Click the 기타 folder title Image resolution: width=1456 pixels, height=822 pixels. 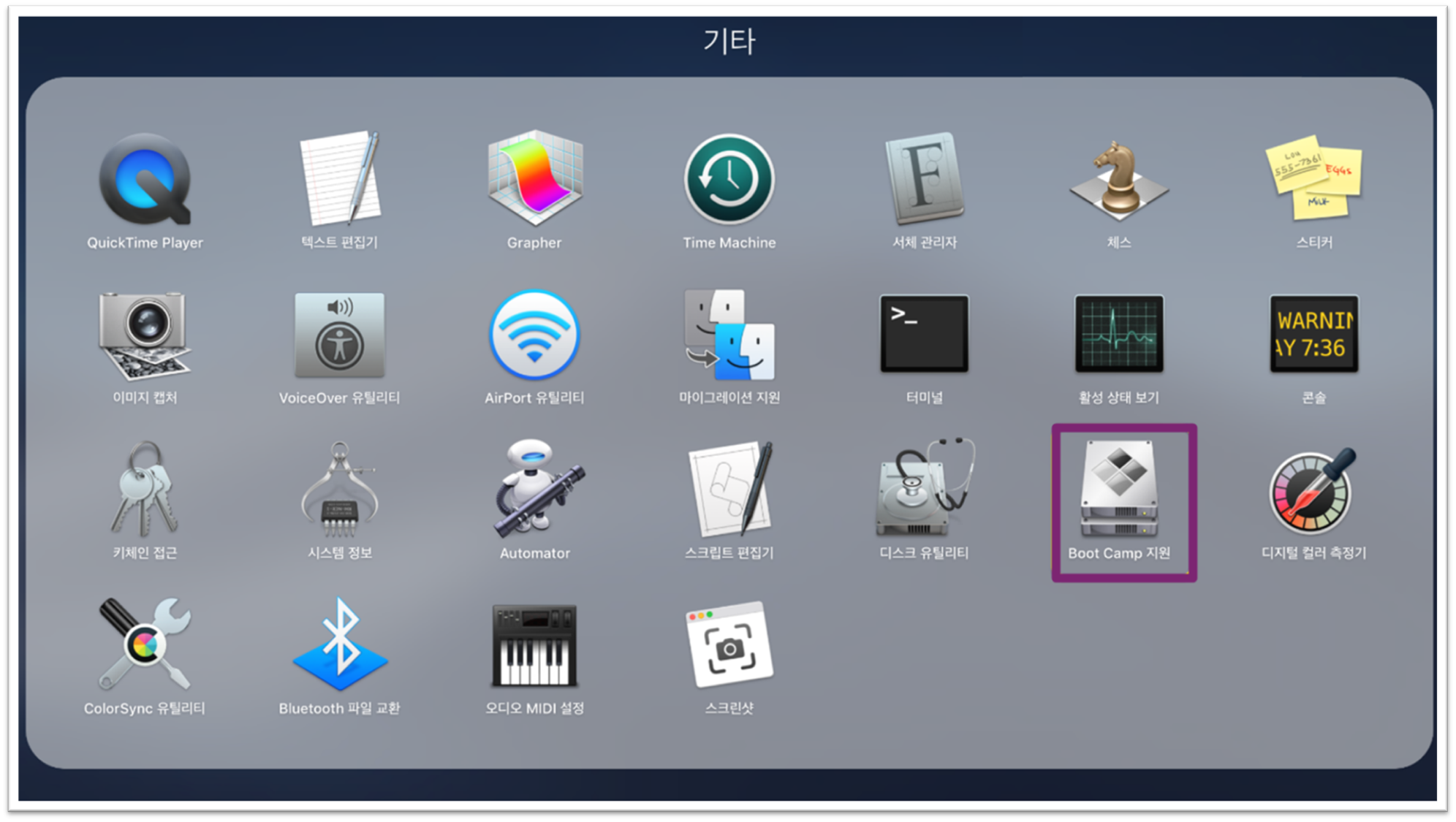tap(729, 41)
